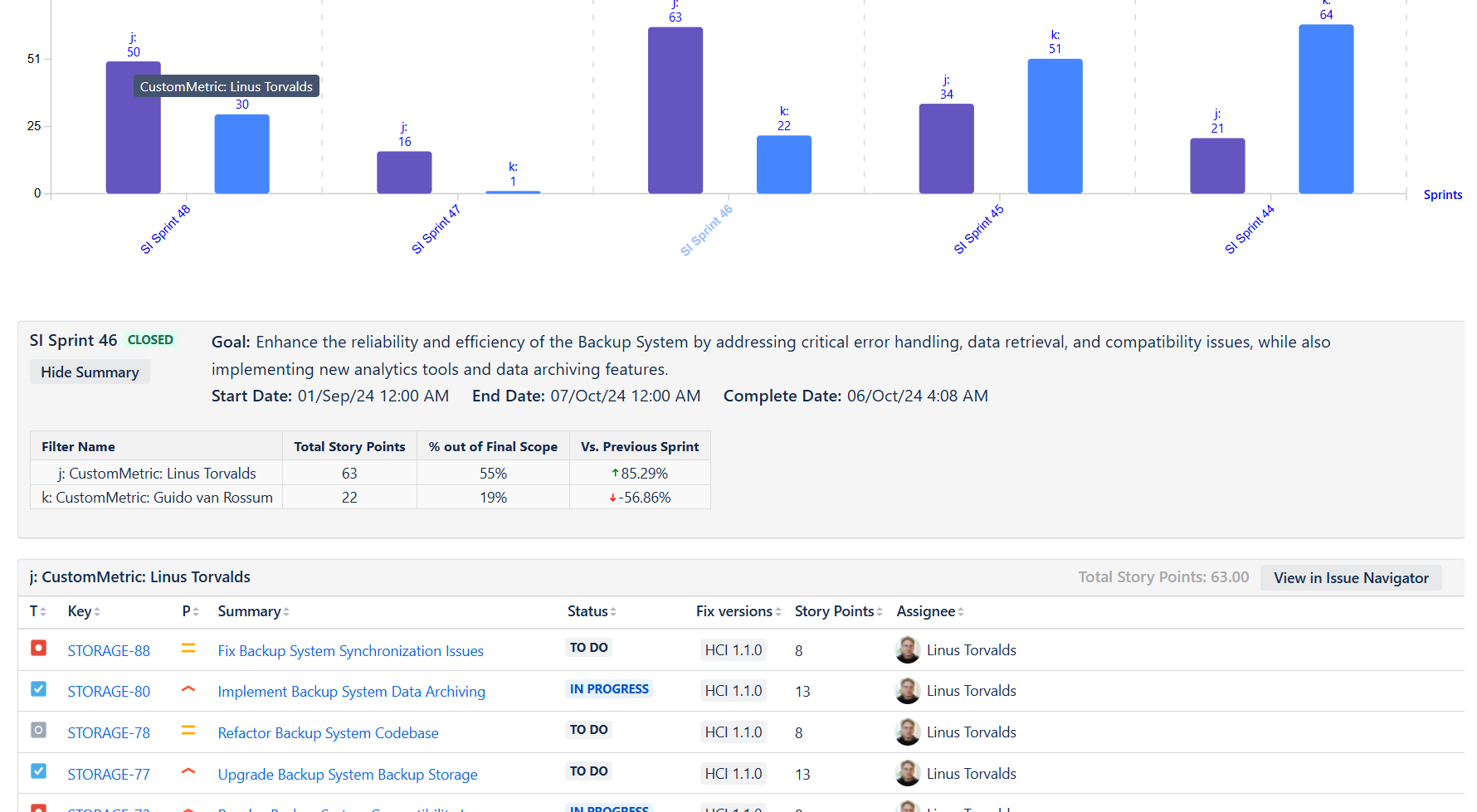Screen dimensions: 1477x812
Task: Click the task type icon beside STORAGE-77
Action: [38, 771]
